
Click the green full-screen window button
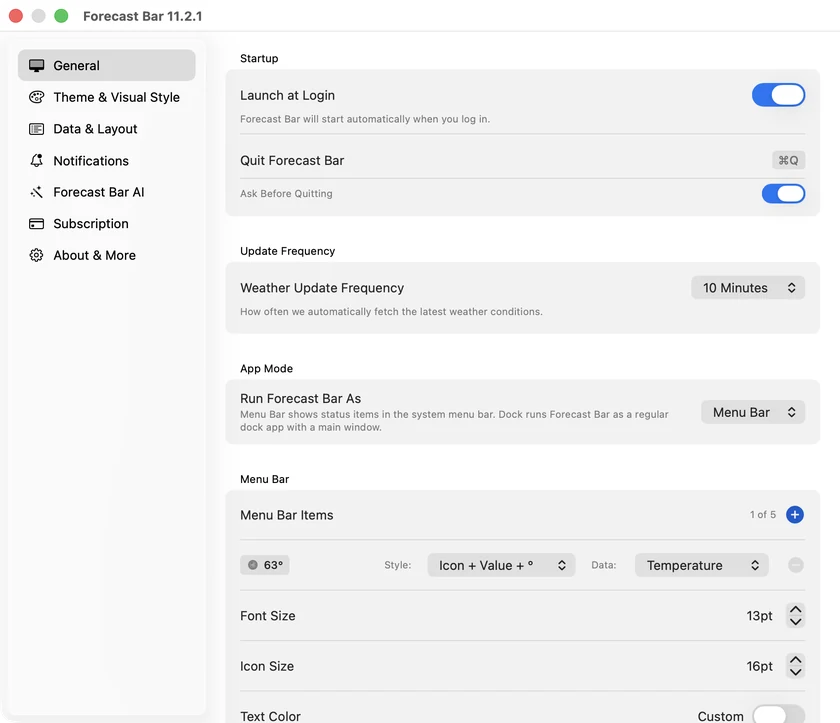[61, 16]
